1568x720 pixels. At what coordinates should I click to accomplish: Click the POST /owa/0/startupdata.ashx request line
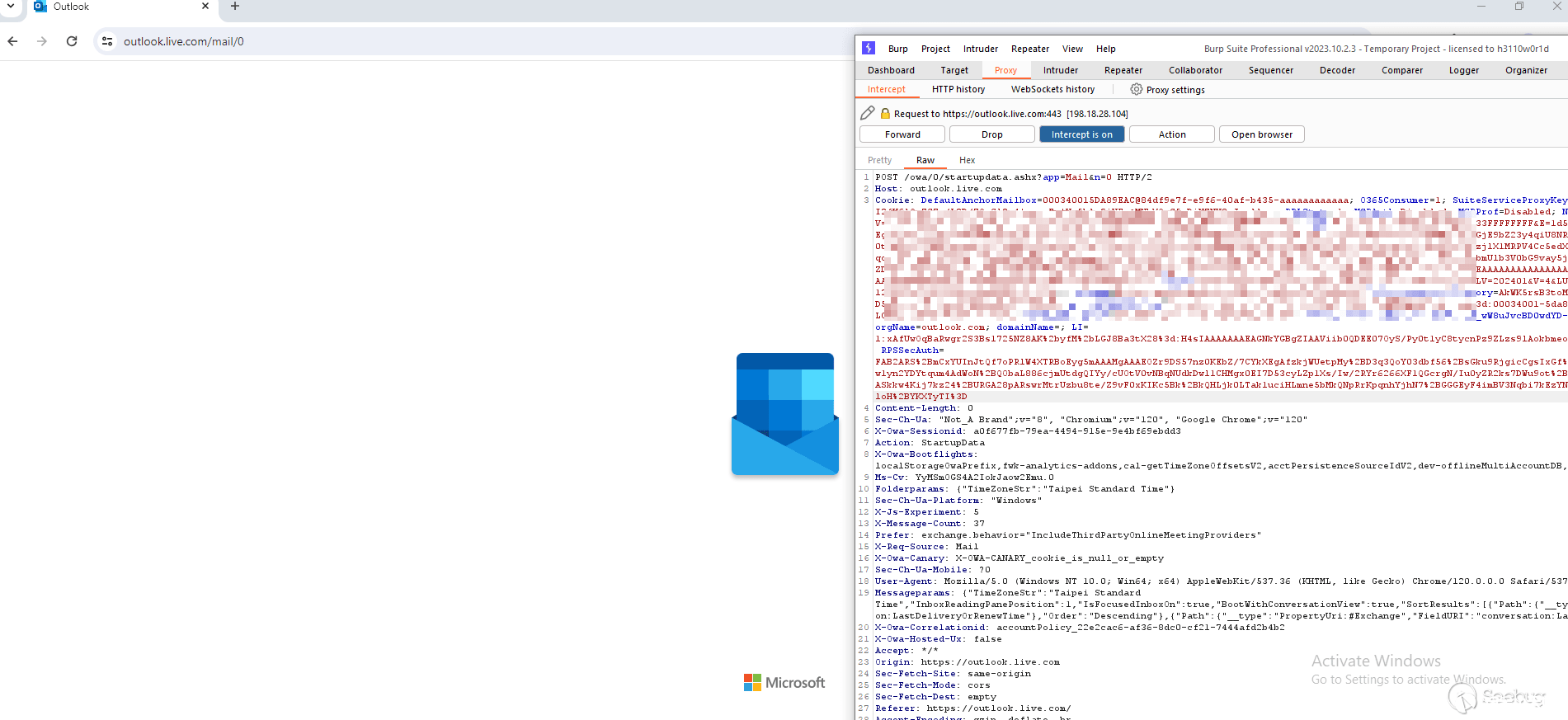coord(1014,177)
